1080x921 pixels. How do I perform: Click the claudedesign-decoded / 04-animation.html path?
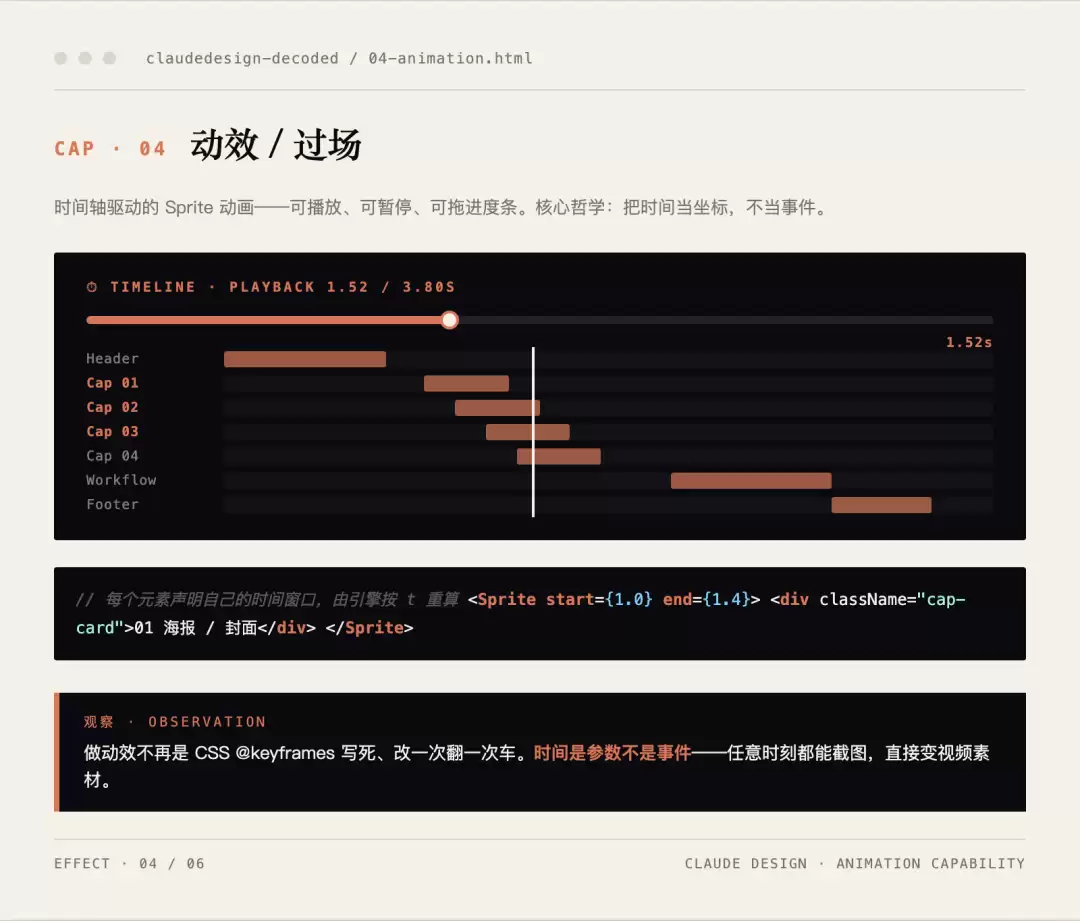(x=339, y=59)
